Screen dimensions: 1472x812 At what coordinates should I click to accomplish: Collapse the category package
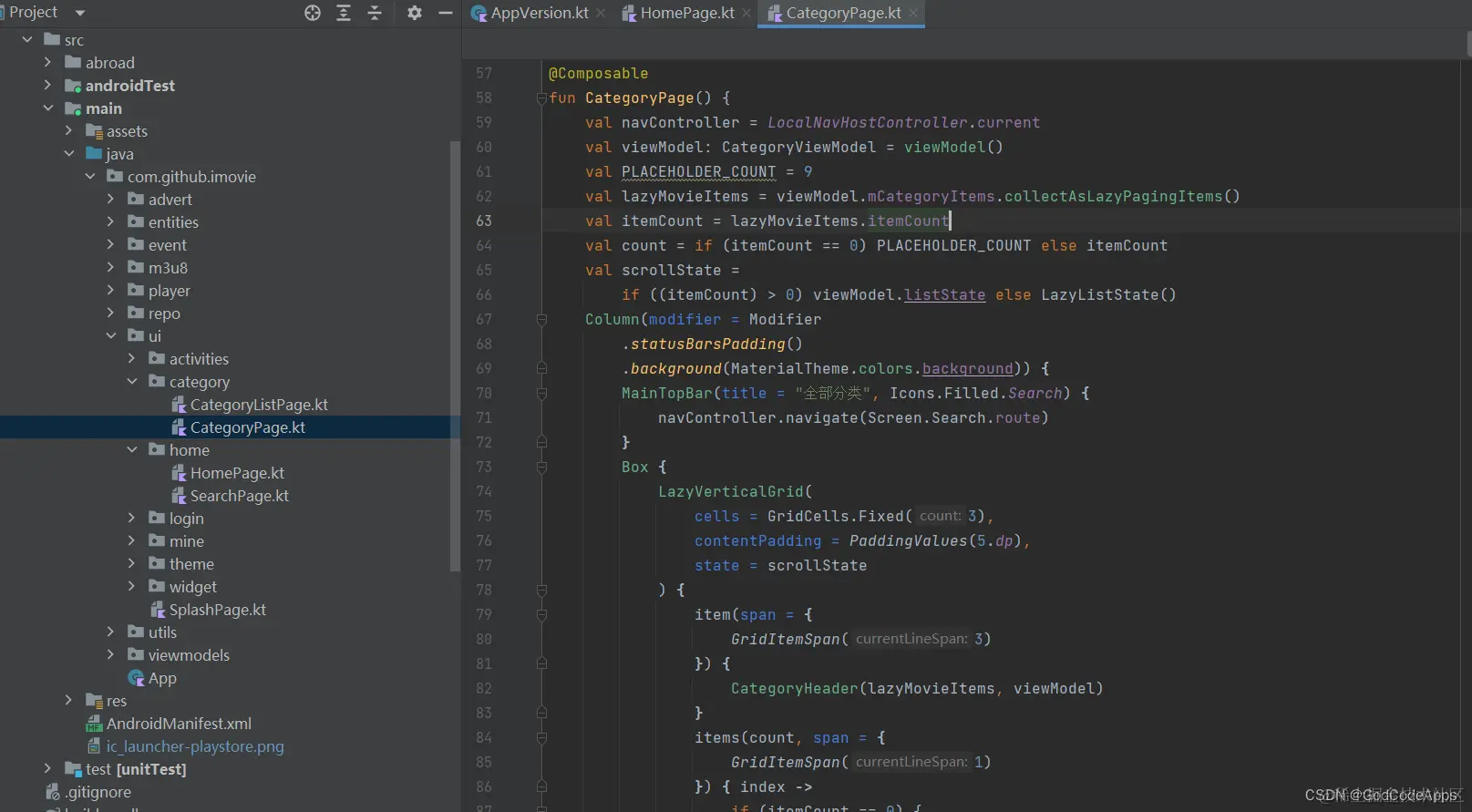[x=132, y=381]
